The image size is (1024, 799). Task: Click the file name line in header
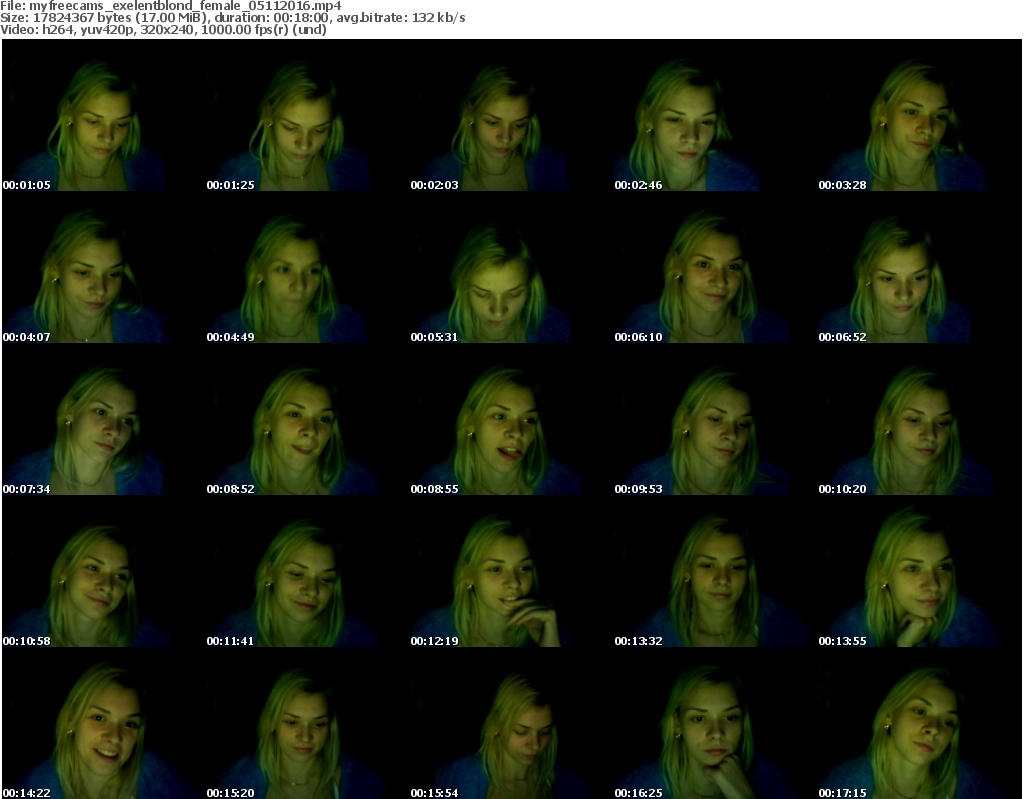[x=170, y=6]
